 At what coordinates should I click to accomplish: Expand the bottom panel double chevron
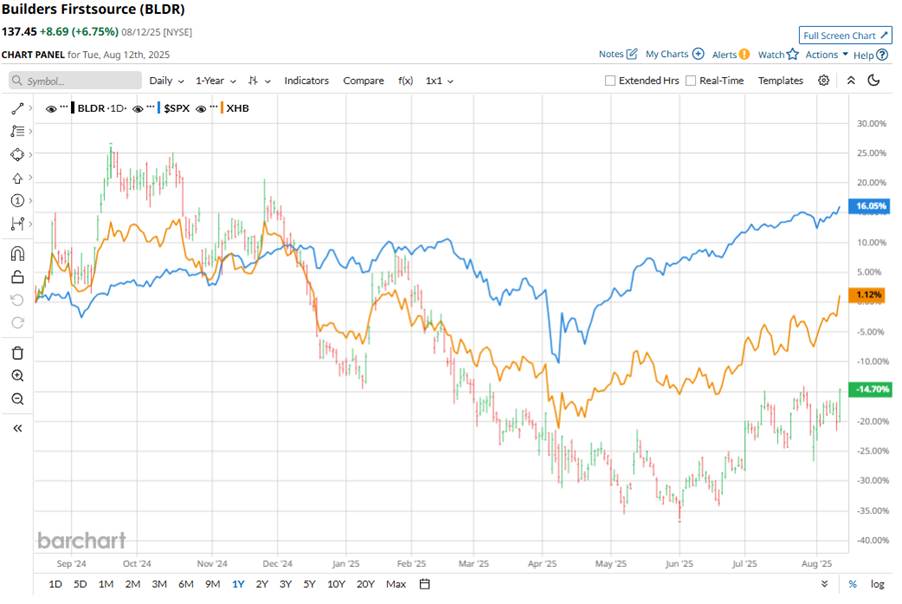point(824,584)
